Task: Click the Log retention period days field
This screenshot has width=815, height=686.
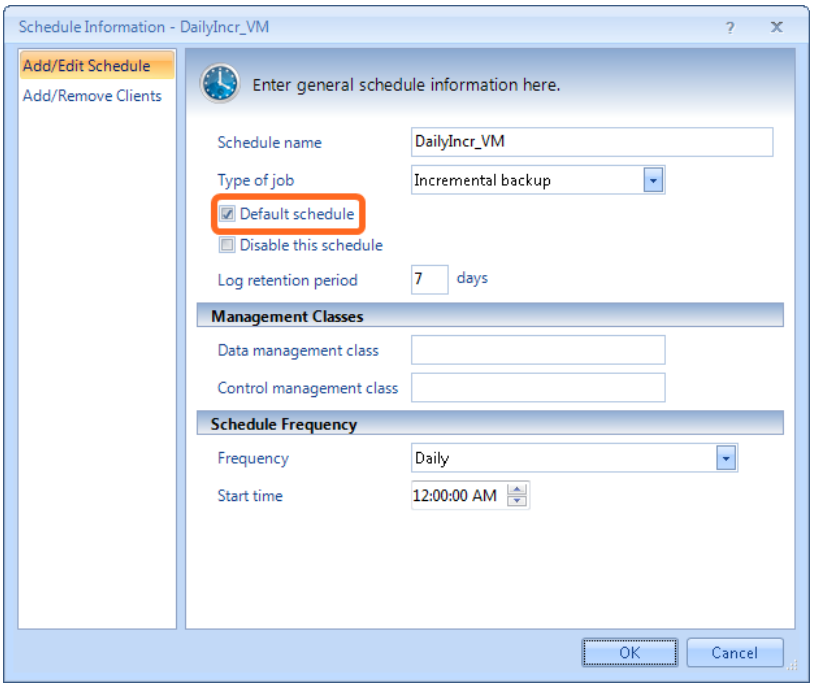Action: (x=429, y=280)
